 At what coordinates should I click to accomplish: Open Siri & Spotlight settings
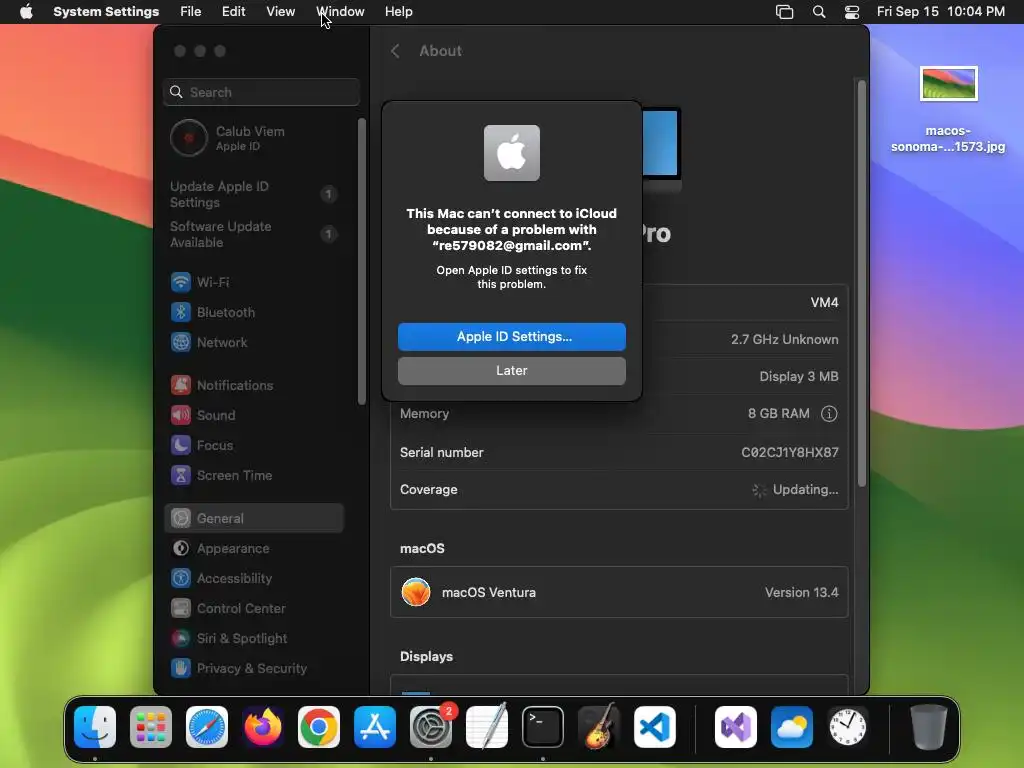pos(255,639)
